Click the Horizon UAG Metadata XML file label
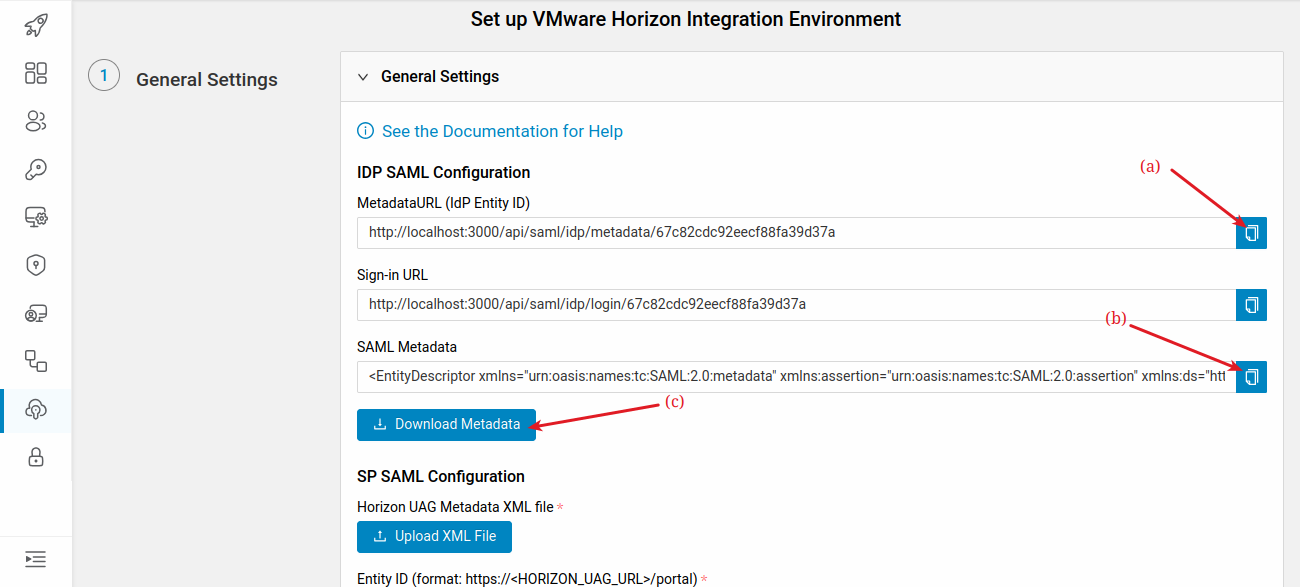 tap(455, 507)
